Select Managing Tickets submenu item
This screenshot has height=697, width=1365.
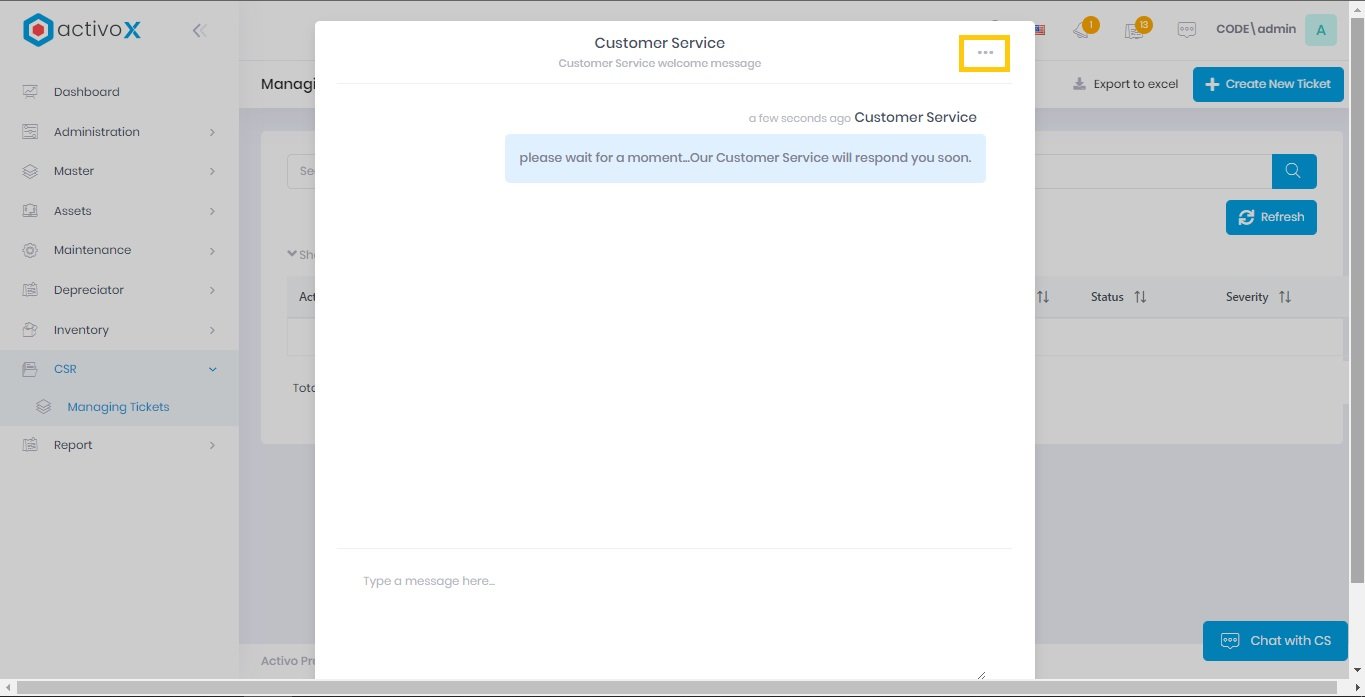[118, 407]
